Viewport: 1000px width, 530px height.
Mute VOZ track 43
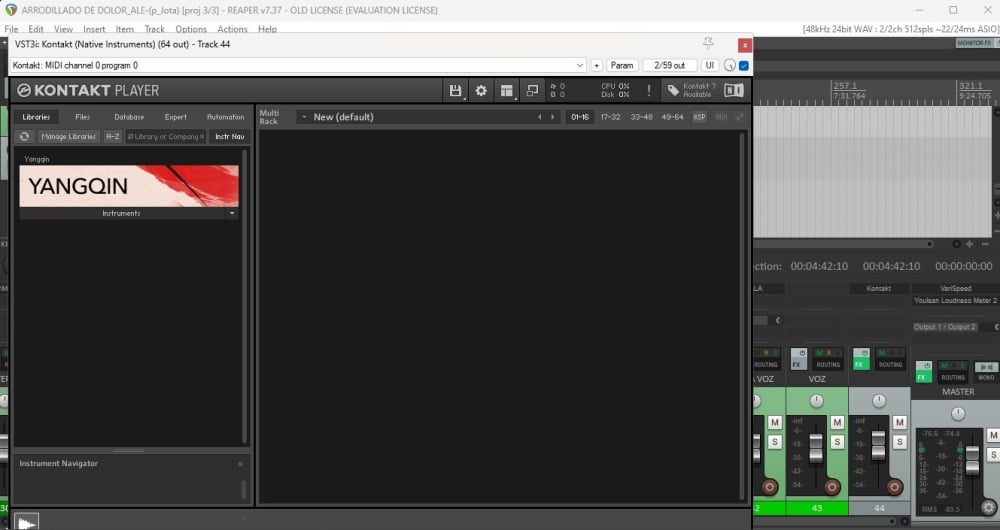[x=837, y=422]
